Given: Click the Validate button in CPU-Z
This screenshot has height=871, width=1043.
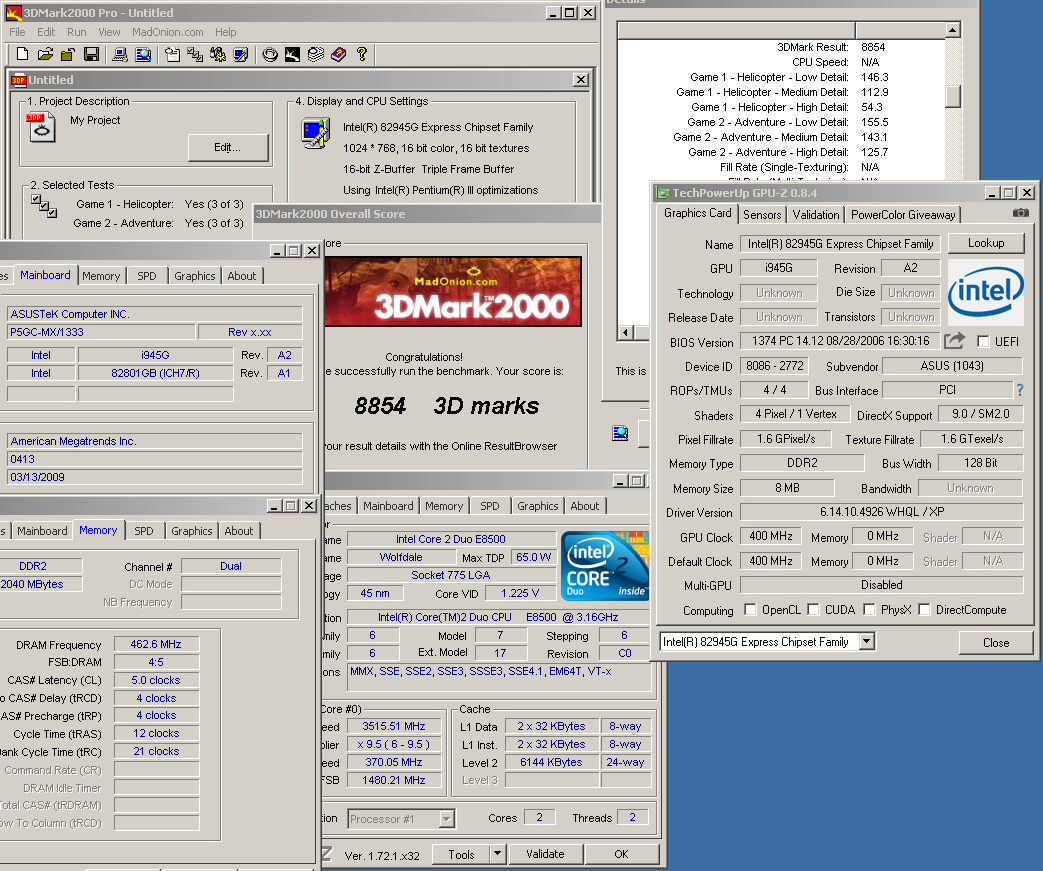Looking at the screenshot, I should pos(545,854).
